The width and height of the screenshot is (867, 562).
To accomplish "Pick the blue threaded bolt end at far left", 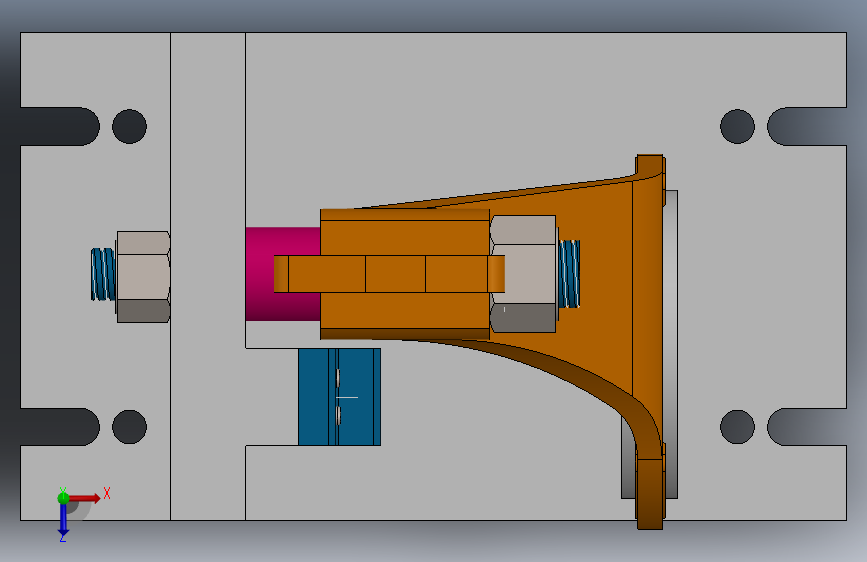I will (103, 275).
